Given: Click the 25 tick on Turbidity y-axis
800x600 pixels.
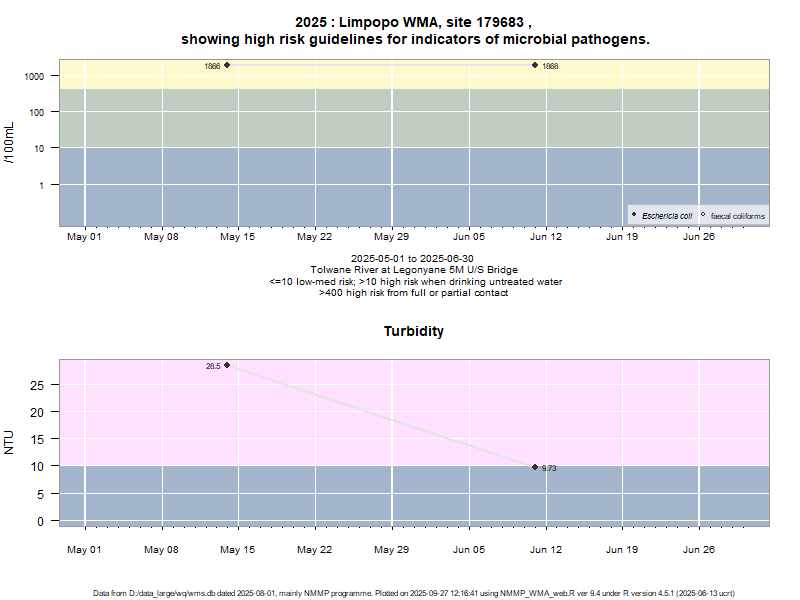Looking at the screenshot, I should (38, 385).
